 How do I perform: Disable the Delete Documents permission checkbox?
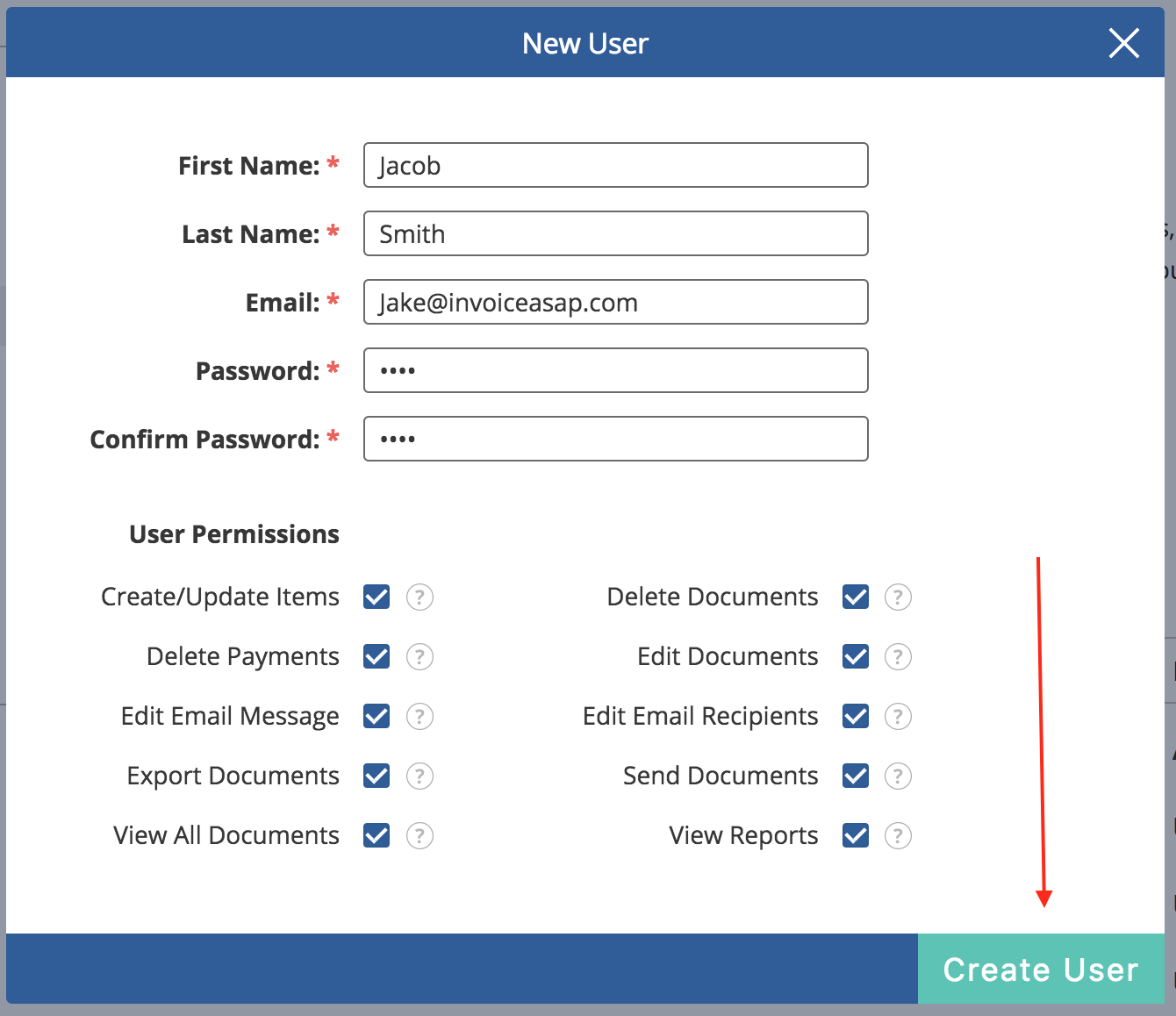click(856, 597)
